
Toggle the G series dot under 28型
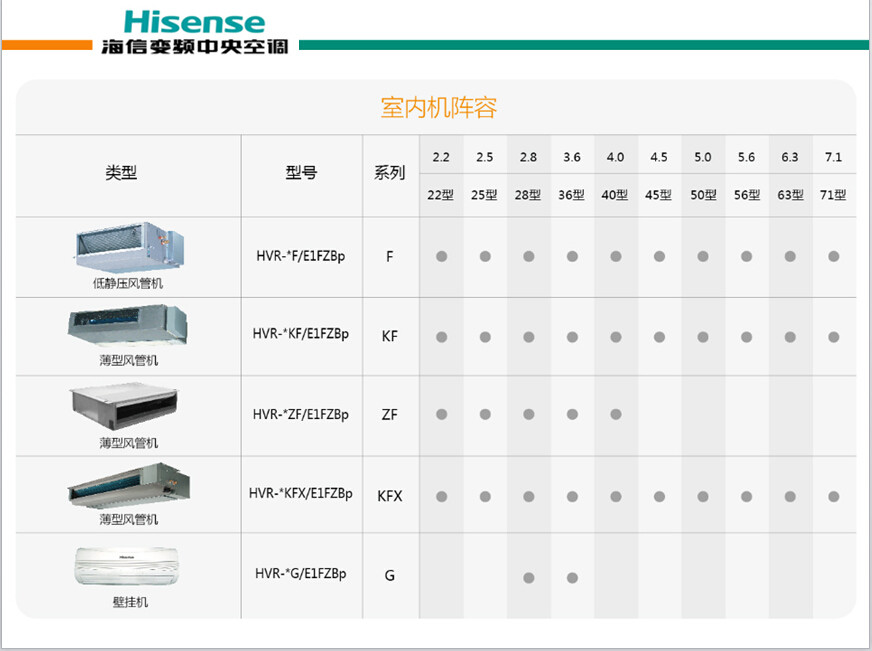527,575
